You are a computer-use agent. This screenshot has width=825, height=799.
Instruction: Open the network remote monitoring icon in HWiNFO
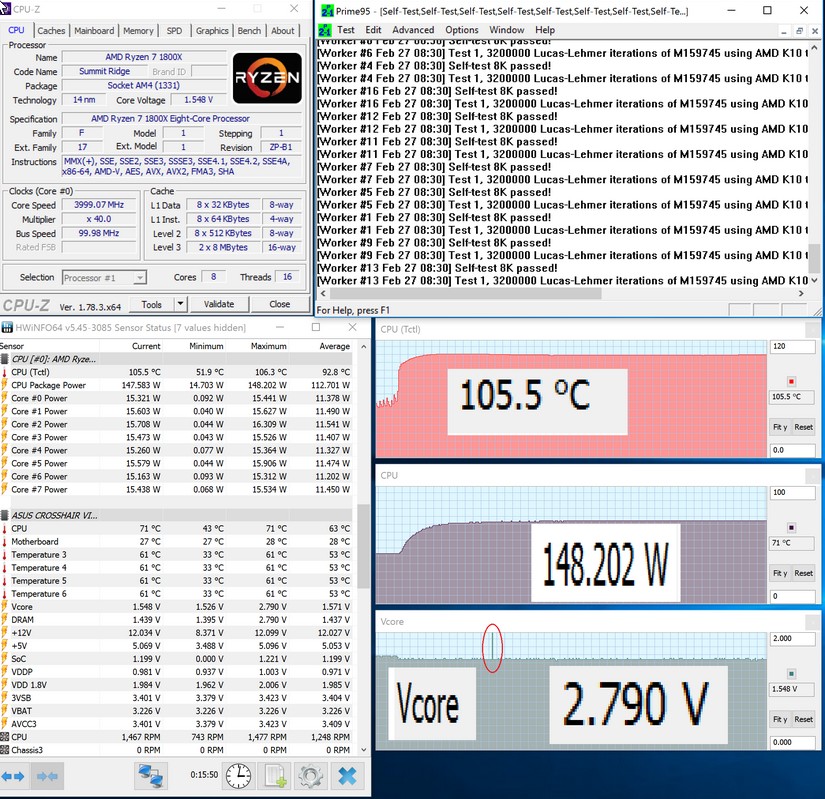(x=151, y=776)
